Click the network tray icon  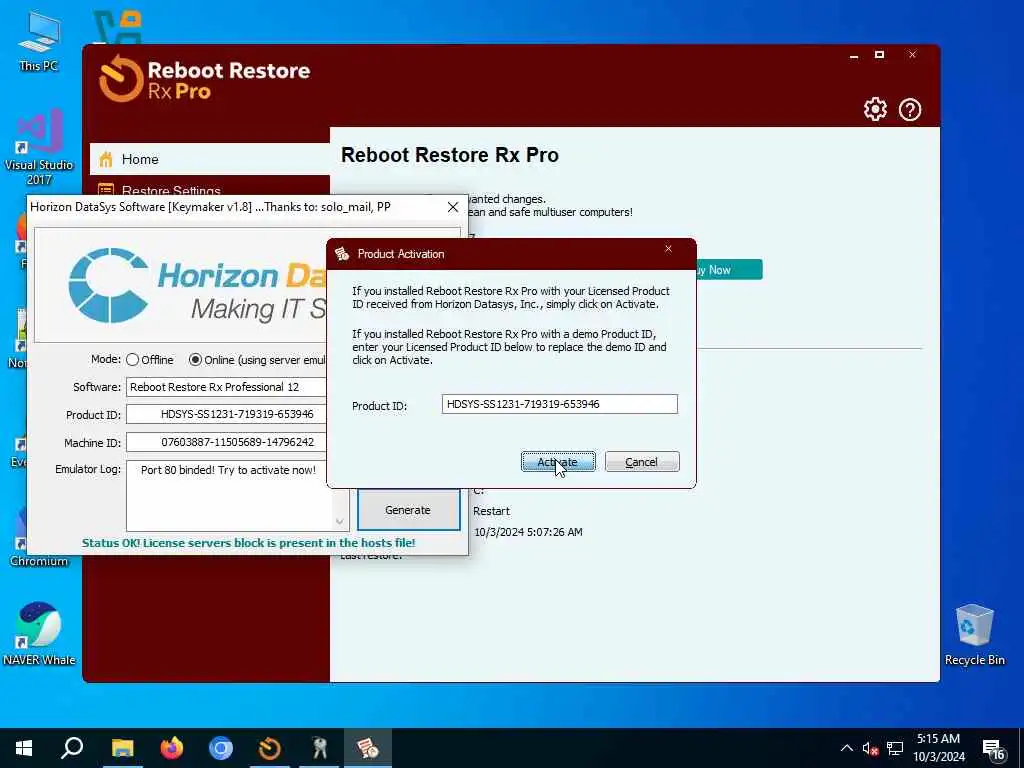pyautogui.click(x=895, y=748)
